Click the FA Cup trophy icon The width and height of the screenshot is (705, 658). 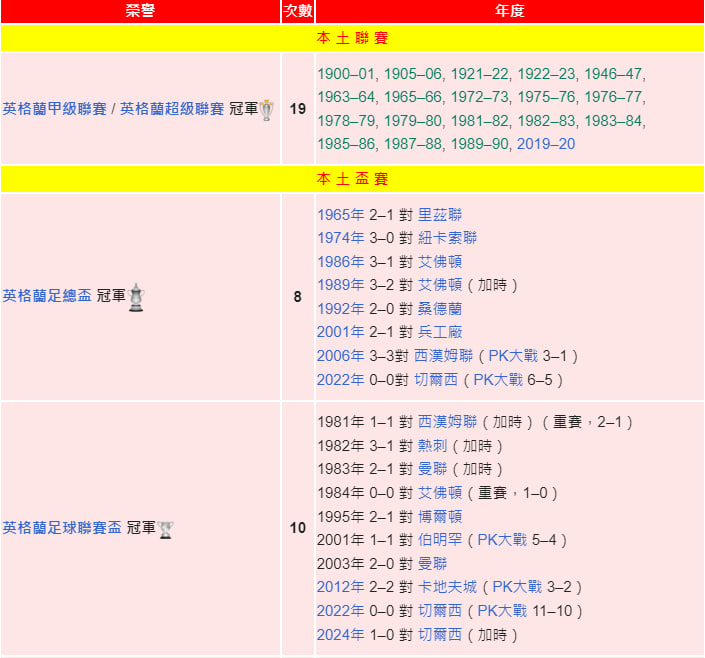pos(136,297)
